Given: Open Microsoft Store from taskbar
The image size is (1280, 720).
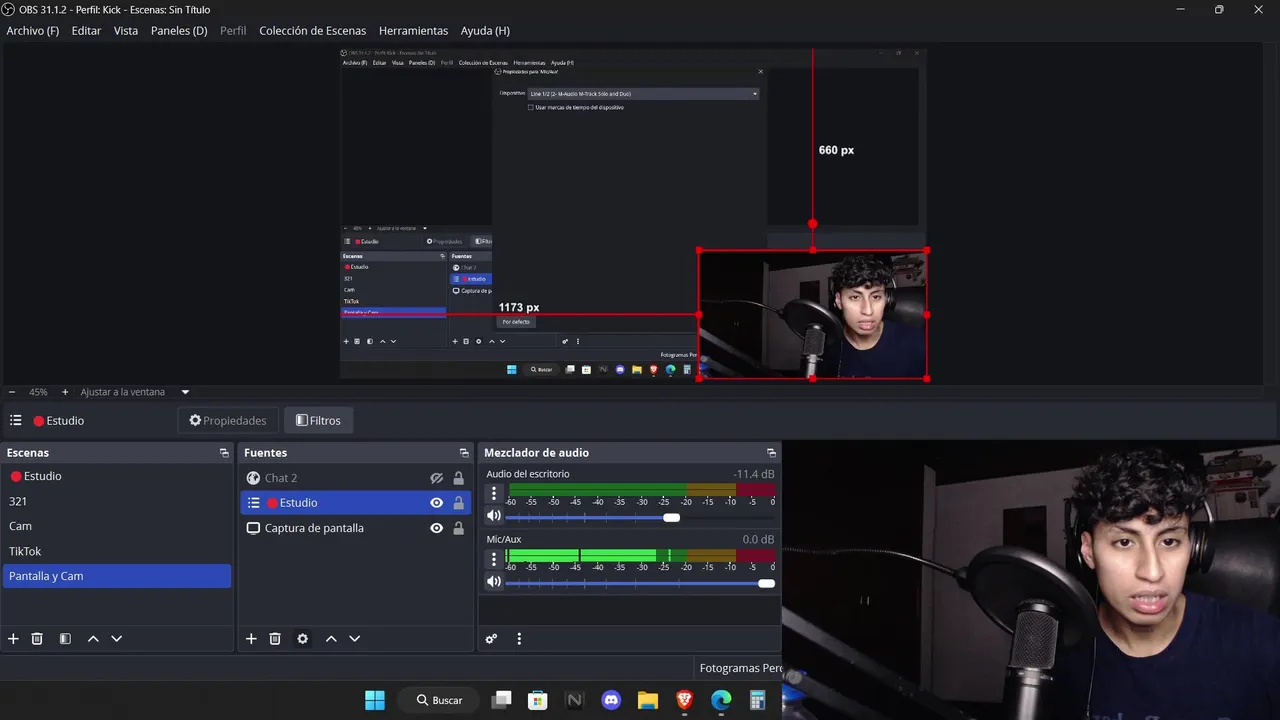Looking at the screenshot, I should [x=538, y=700].
